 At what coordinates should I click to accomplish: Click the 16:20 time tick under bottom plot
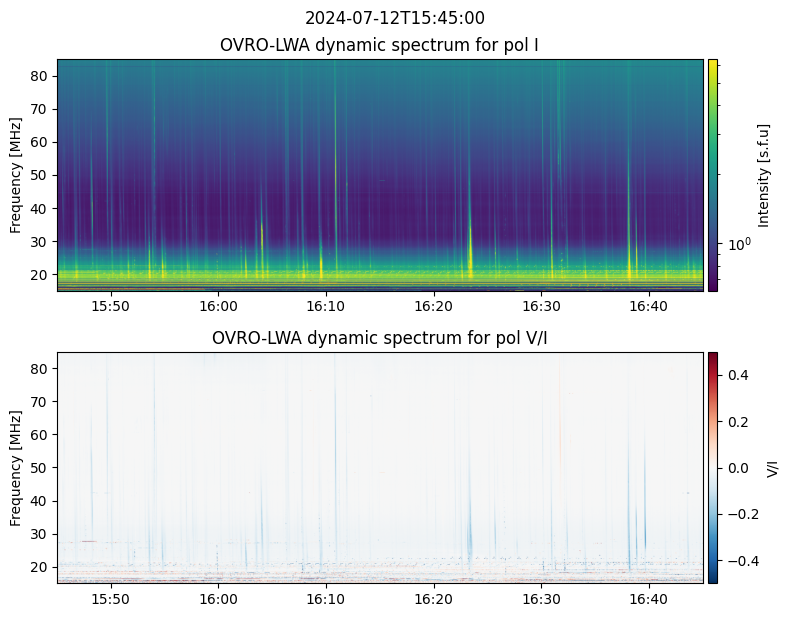[x=433, y=598]
